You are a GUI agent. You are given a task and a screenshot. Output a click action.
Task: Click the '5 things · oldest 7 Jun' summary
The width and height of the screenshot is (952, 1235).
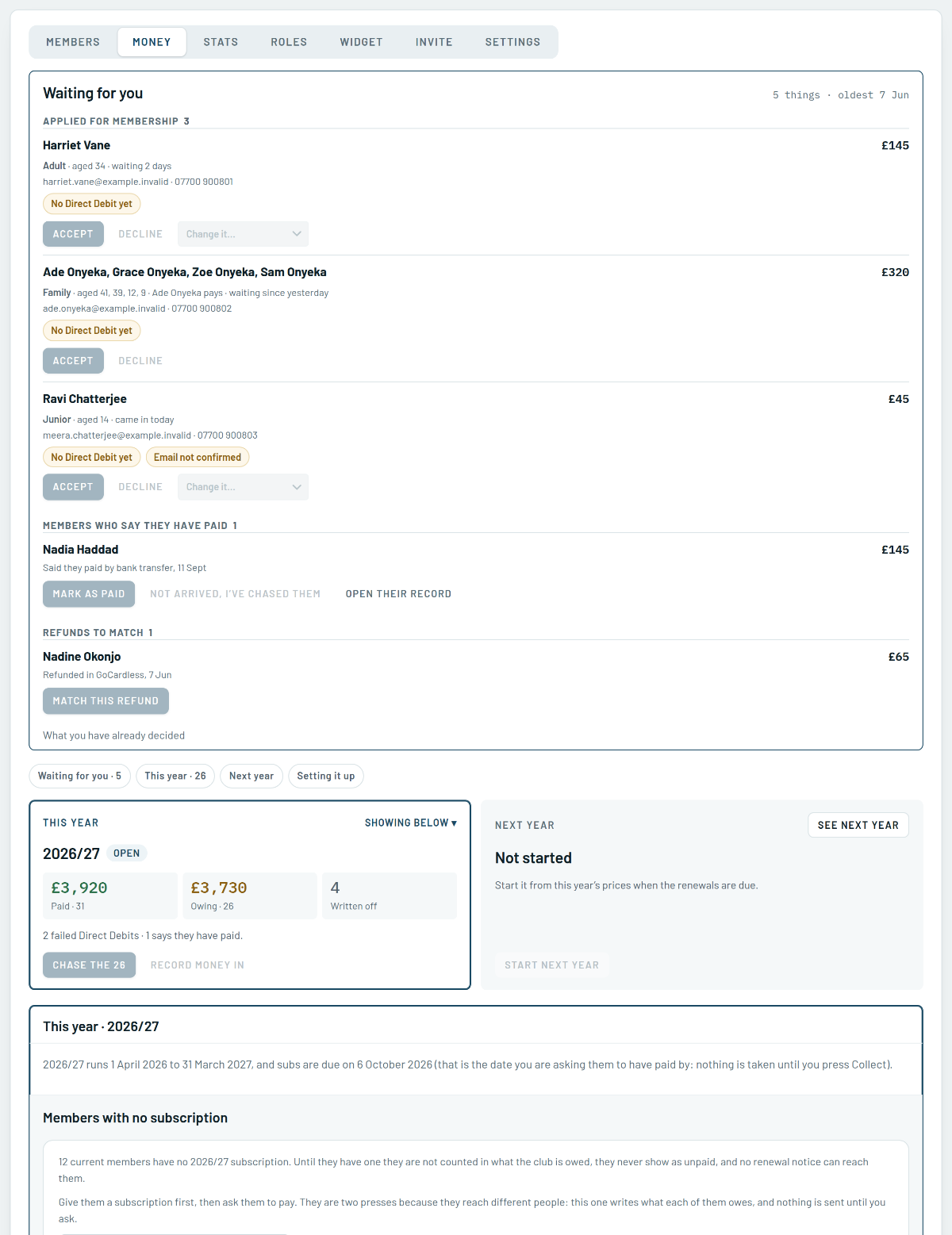[841, 95]
